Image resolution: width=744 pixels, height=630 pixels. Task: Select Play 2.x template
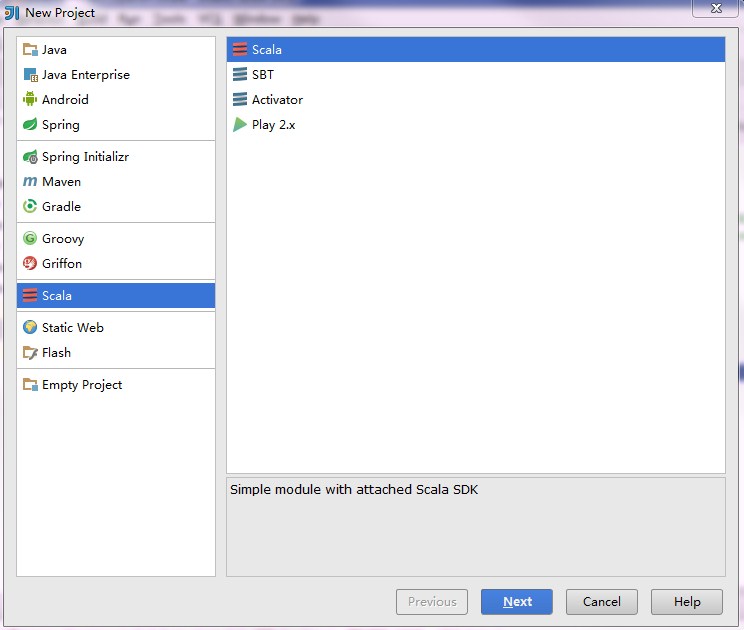(476, 124)
